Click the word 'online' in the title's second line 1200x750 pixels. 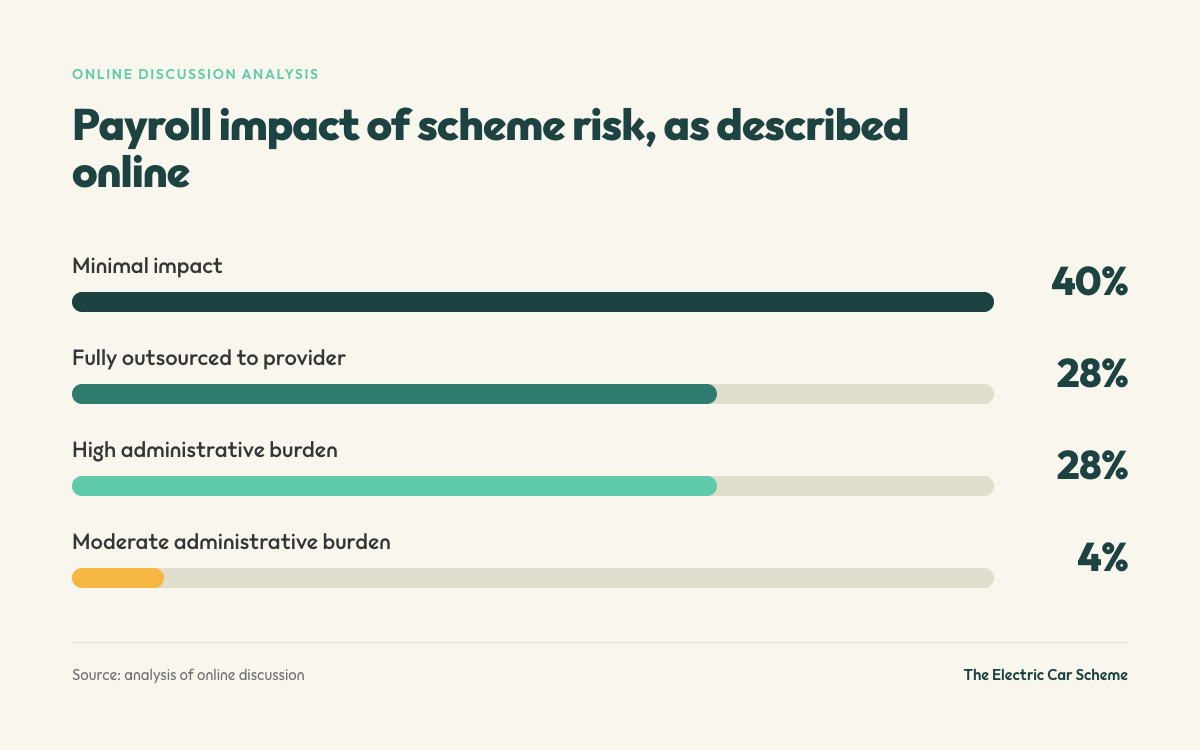(x=131, y=172)
